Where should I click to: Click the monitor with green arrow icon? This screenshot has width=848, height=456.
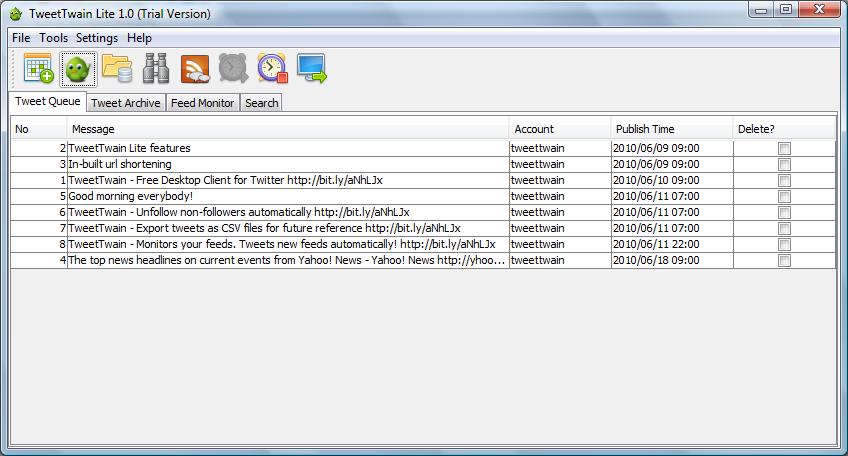pyautogui.click(x=312, y=69)
